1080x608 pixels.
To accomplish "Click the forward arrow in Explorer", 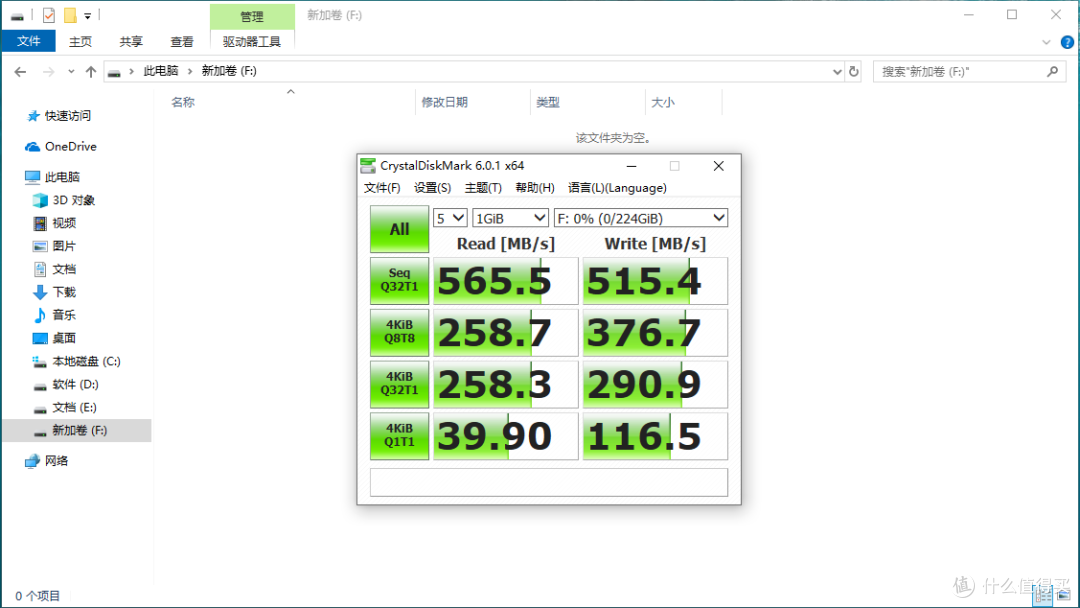I will [x=48, y=72].
